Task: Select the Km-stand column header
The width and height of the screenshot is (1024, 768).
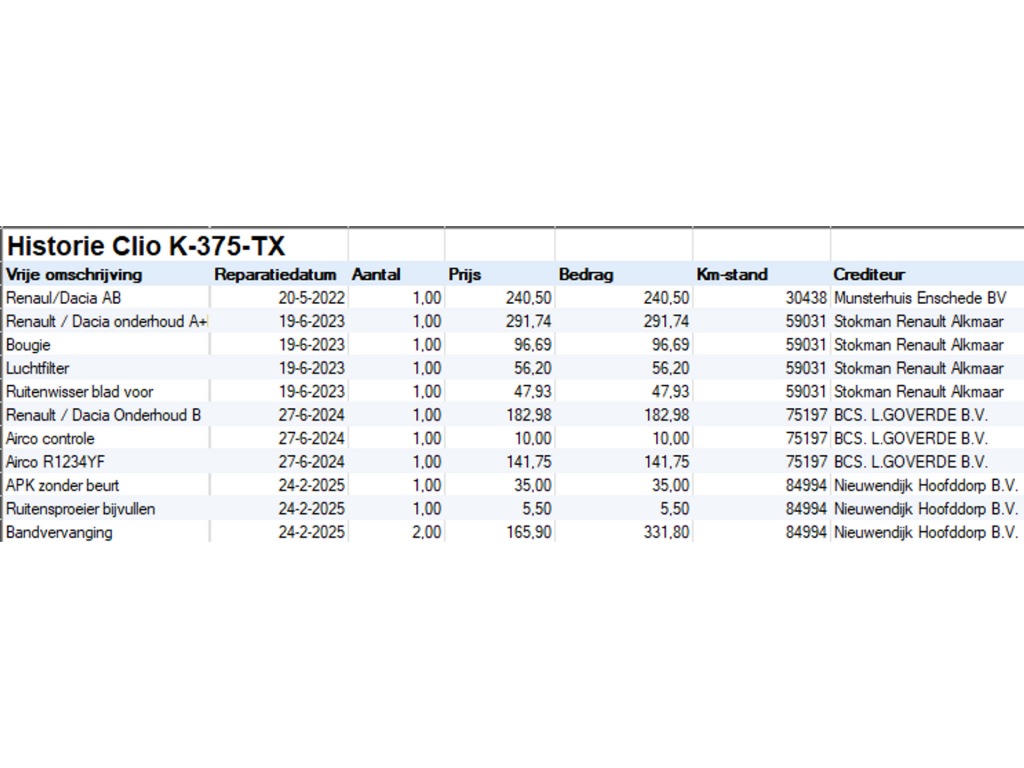Action: [x=732, y=274]
